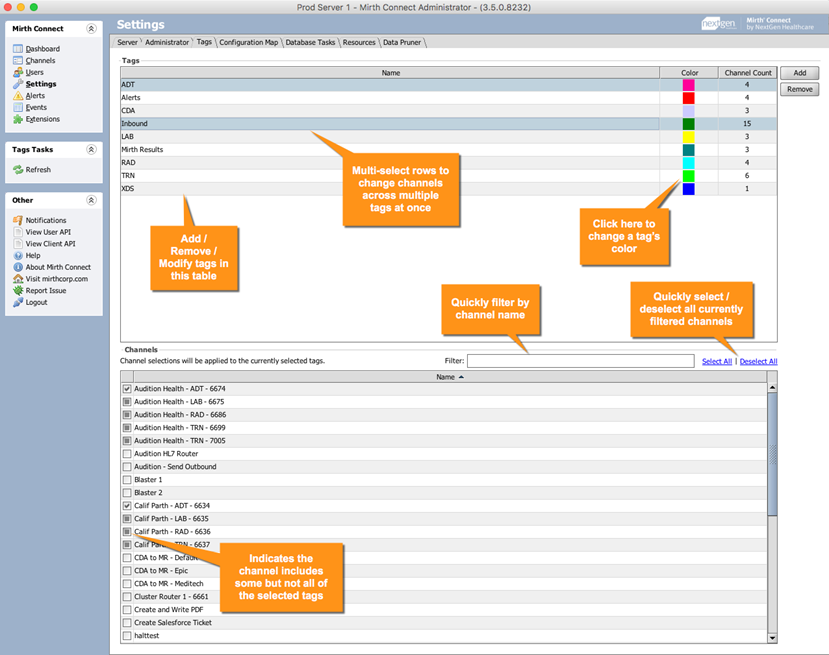Toggle Audition Health - RAD - 6686 checkbox
This screenshot has height=655, width=829.
(x=127, y=414)
